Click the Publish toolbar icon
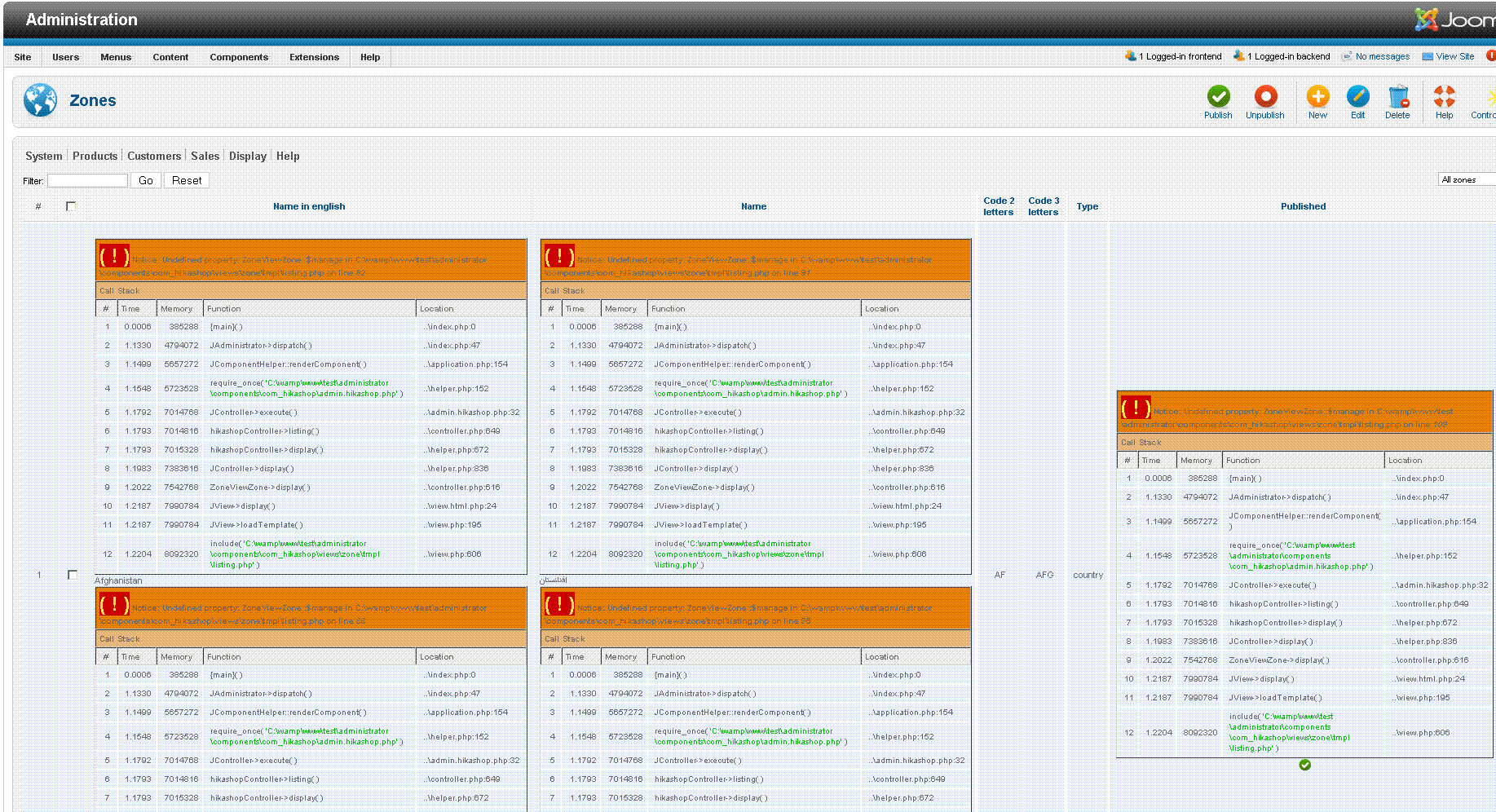The image size is (1496, 812). click(1218, 97)
